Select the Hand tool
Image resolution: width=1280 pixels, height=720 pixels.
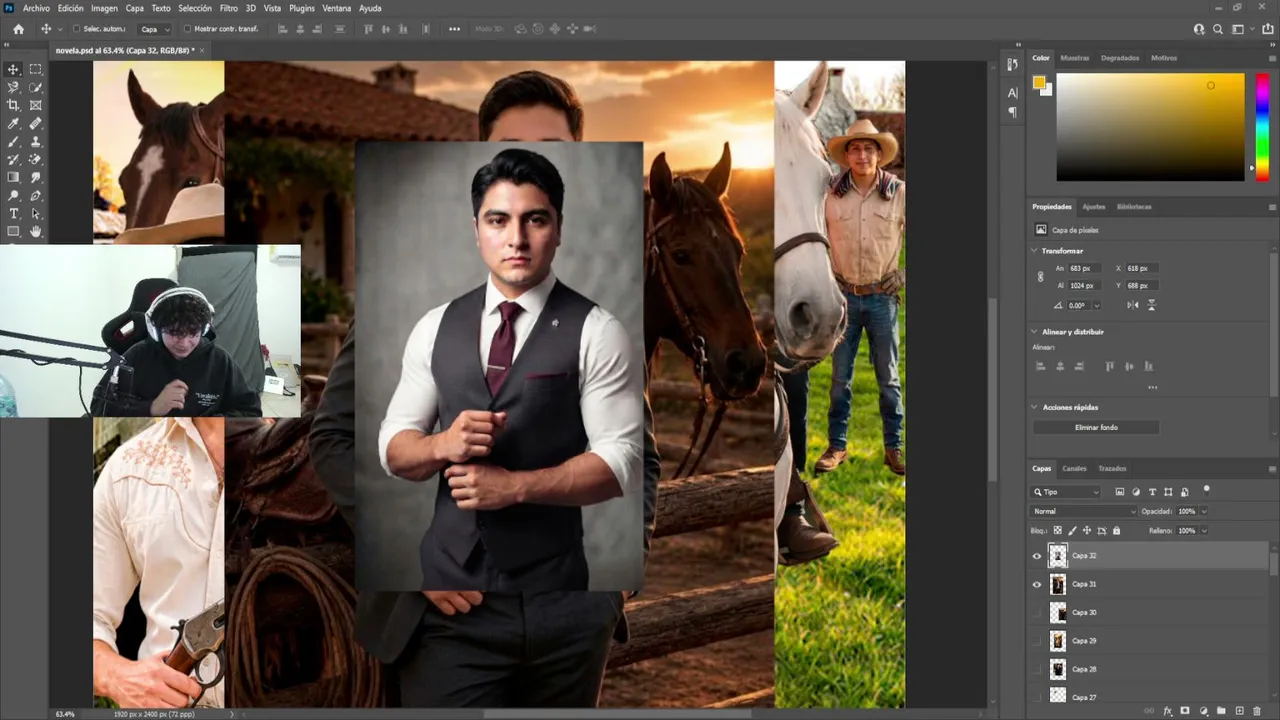pos(36,232)
